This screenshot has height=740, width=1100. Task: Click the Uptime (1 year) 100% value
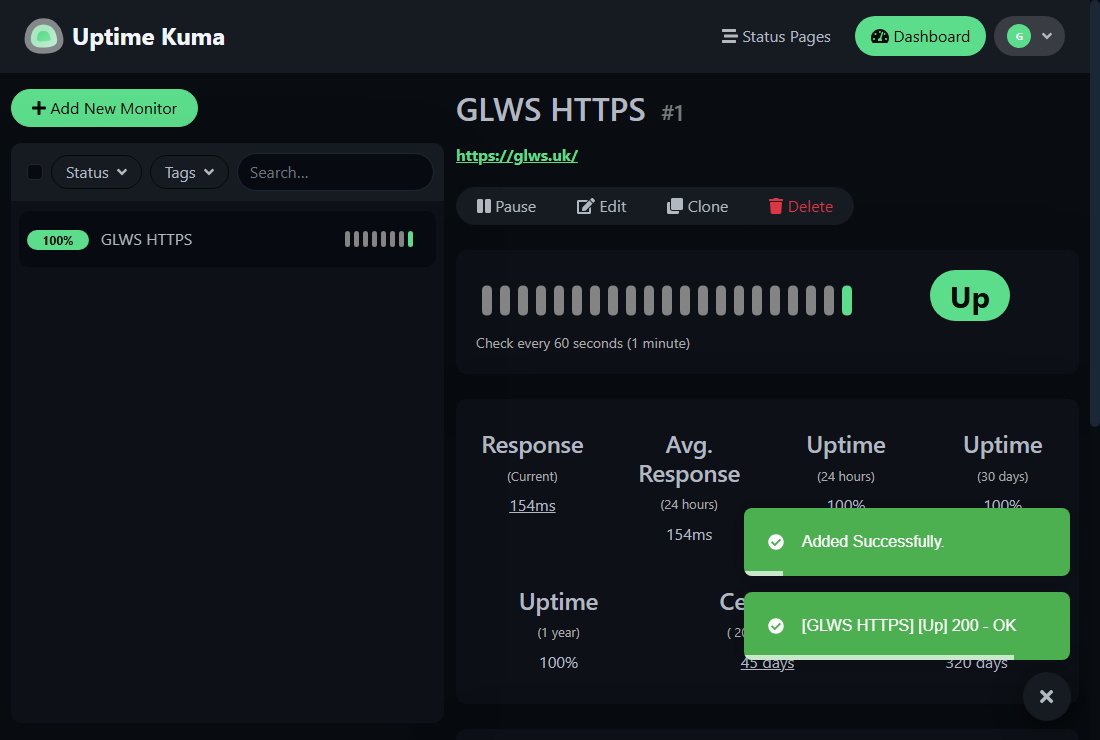(x=558, y=663)
